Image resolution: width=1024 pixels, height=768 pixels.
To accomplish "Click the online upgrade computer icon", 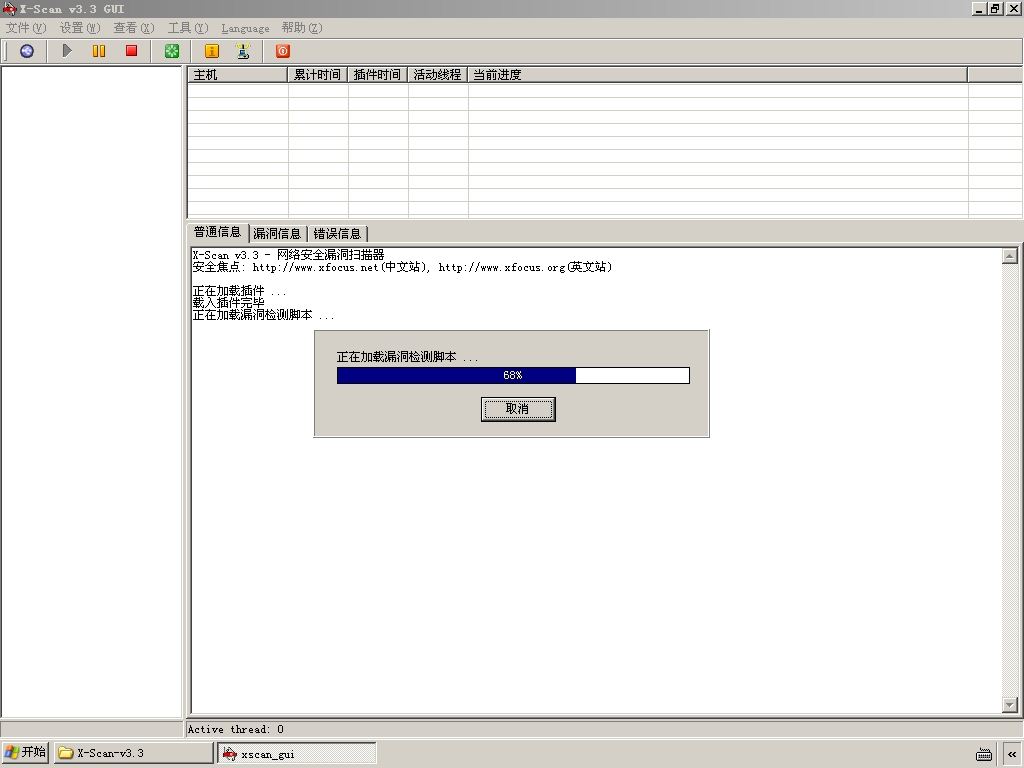I will (x=243, y=51).
